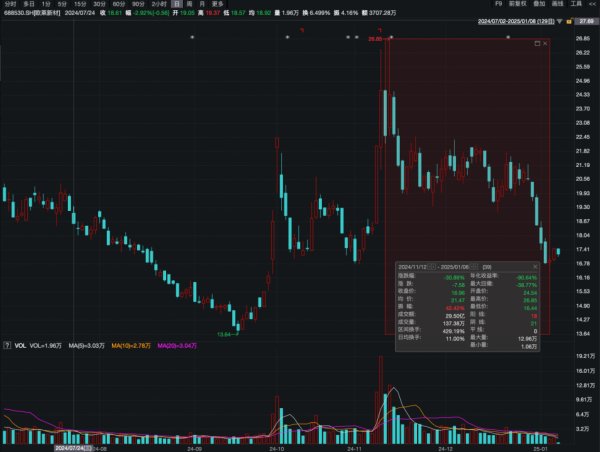
Task: Open the 前复权 adjustment dropdown
Action: tap(518, 4)
